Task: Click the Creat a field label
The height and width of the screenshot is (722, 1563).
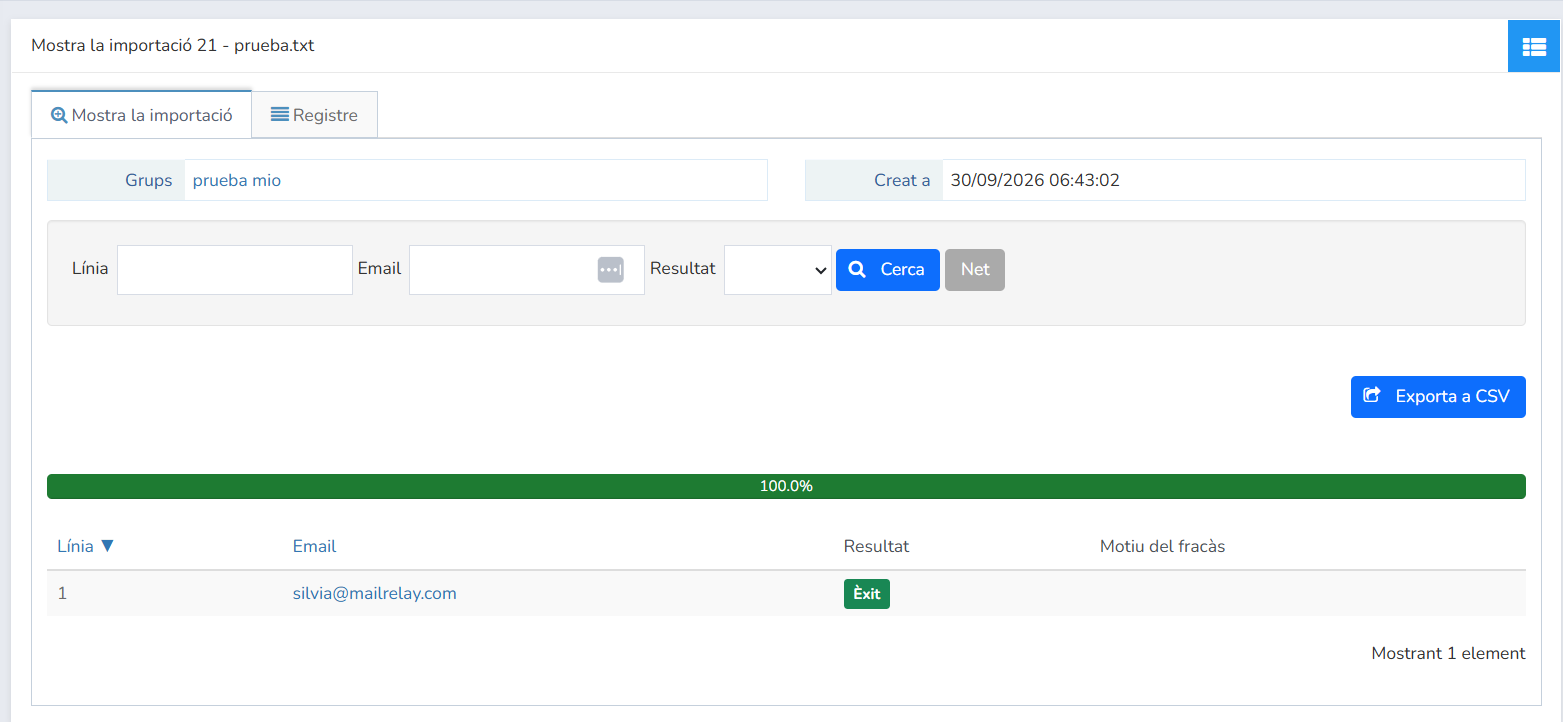Action: pyautogui.click(x=902, y=181)
